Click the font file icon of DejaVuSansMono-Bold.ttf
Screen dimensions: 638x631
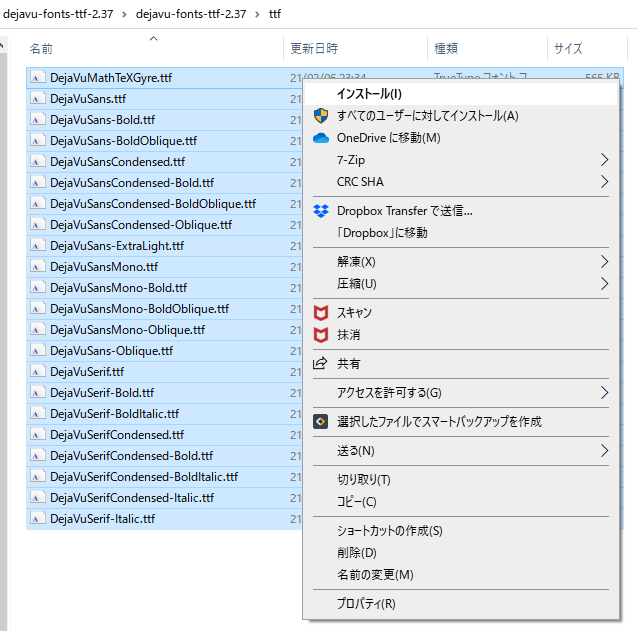[37, 288]
